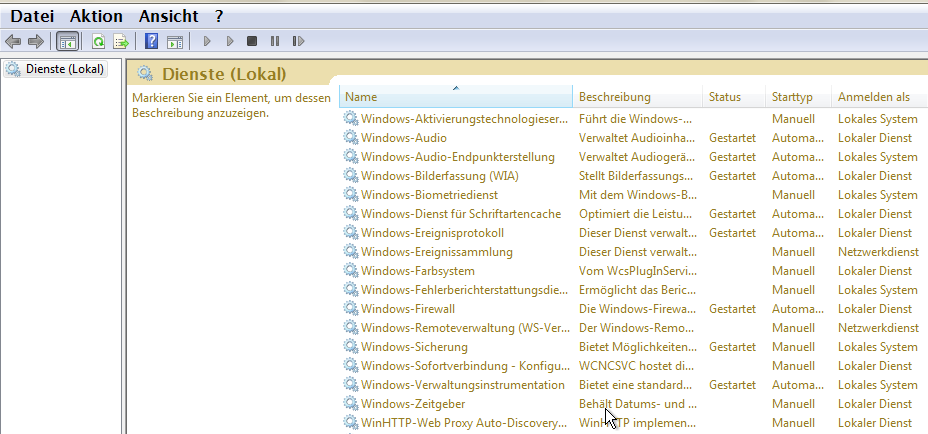The image size is (928, 434).
Task: Click the Forward arrow toolbar icon
Action: (36, 41)
